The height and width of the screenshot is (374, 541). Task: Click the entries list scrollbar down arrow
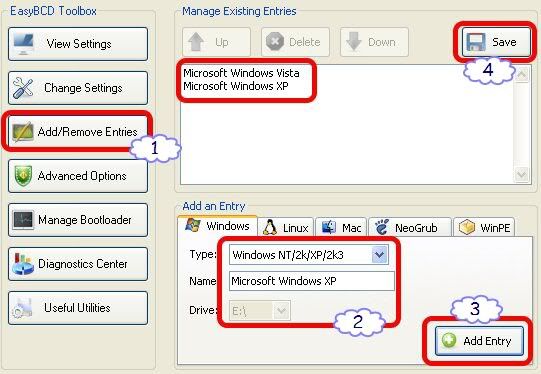click(x=521, y=175)
